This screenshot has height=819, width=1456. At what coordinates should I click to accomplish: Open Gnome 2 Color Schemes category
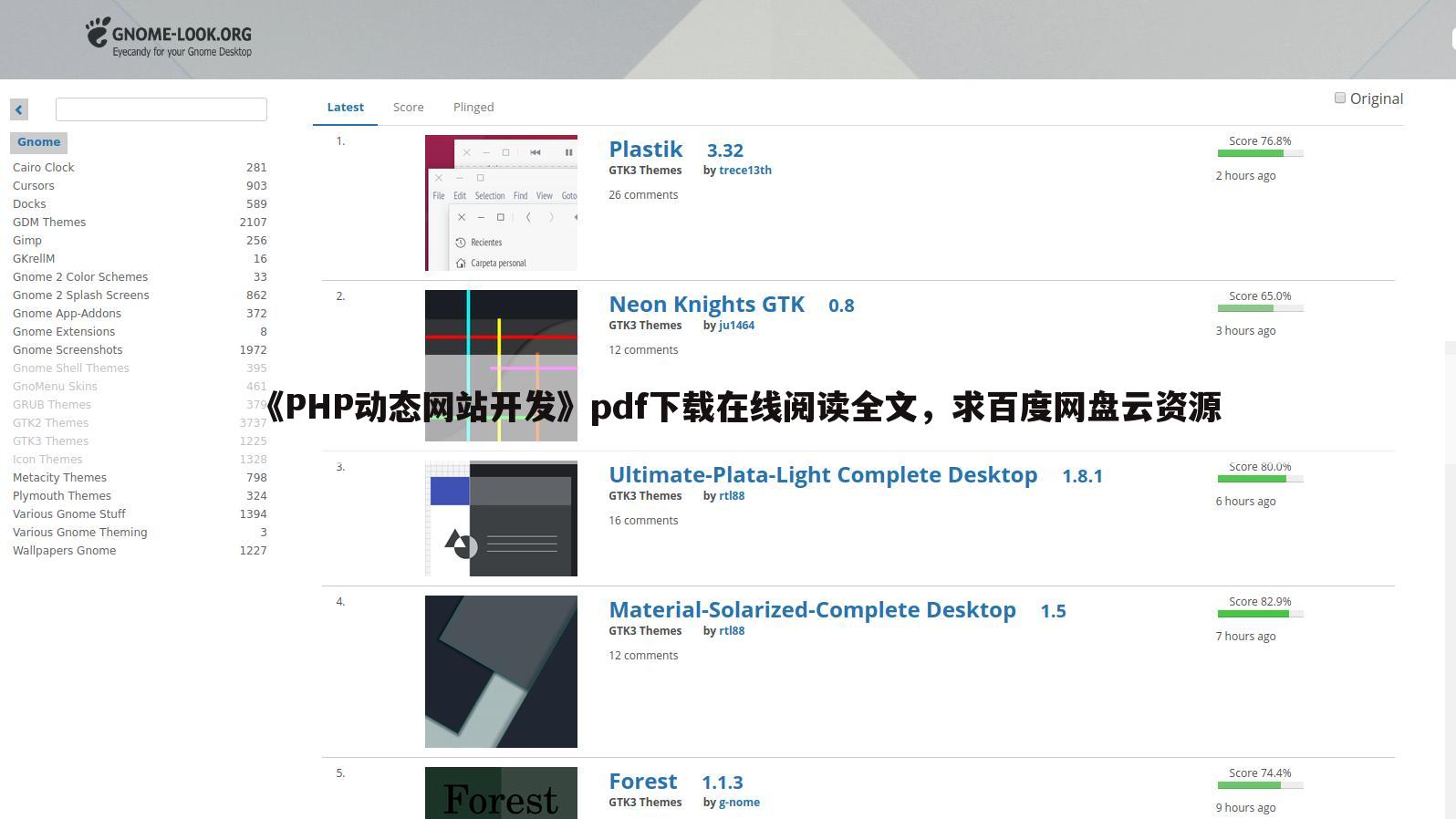coord(80,276)
